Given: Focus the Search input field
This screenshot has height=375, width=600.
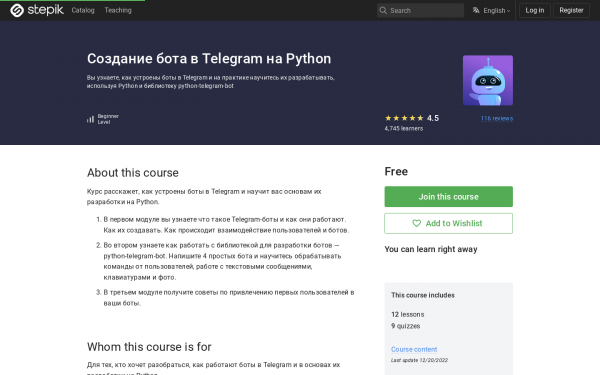Looking at the screenshot, I should [420, 10].
